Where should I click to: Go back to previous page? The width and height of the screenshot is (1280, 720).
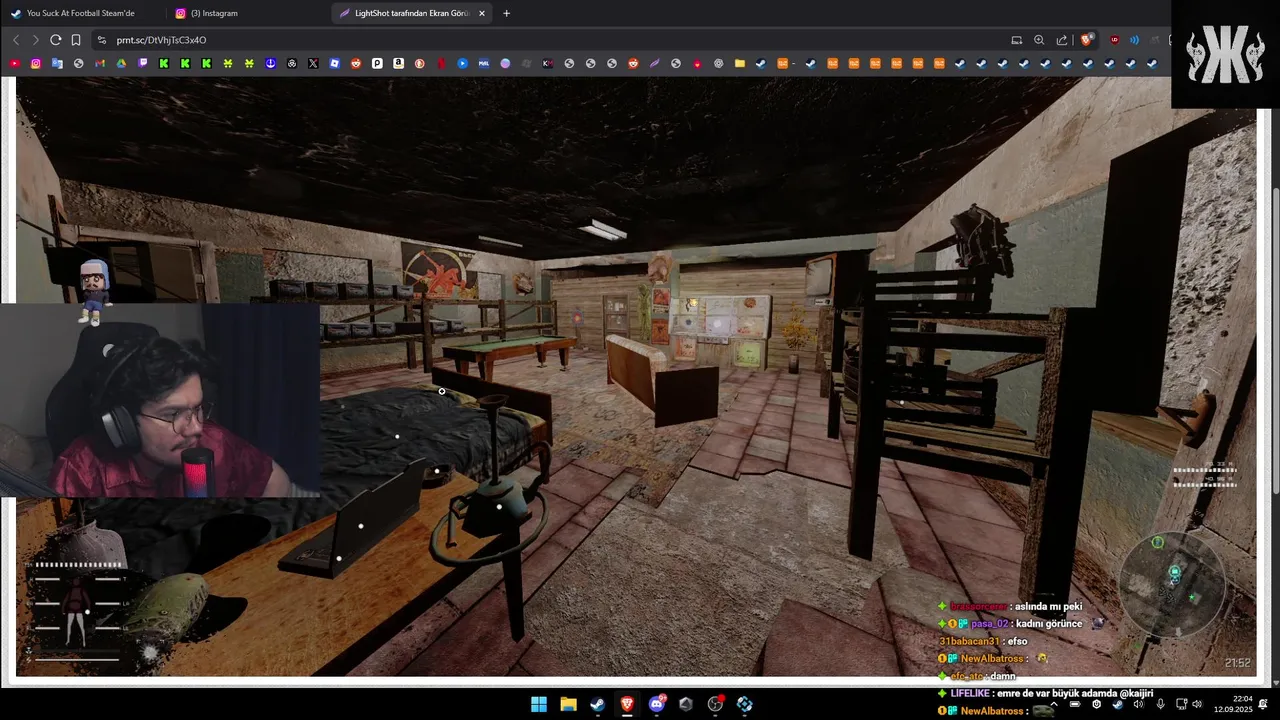pyautogui.click(x=16, y=40)
